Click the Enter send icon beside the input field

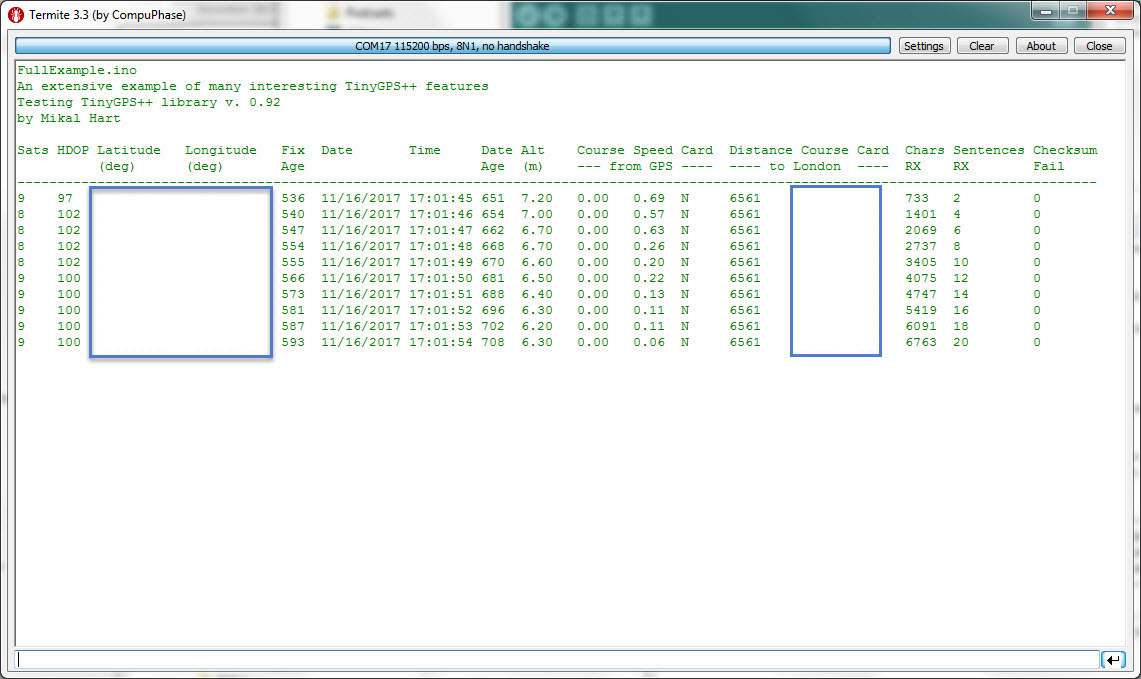(1113, 659)
